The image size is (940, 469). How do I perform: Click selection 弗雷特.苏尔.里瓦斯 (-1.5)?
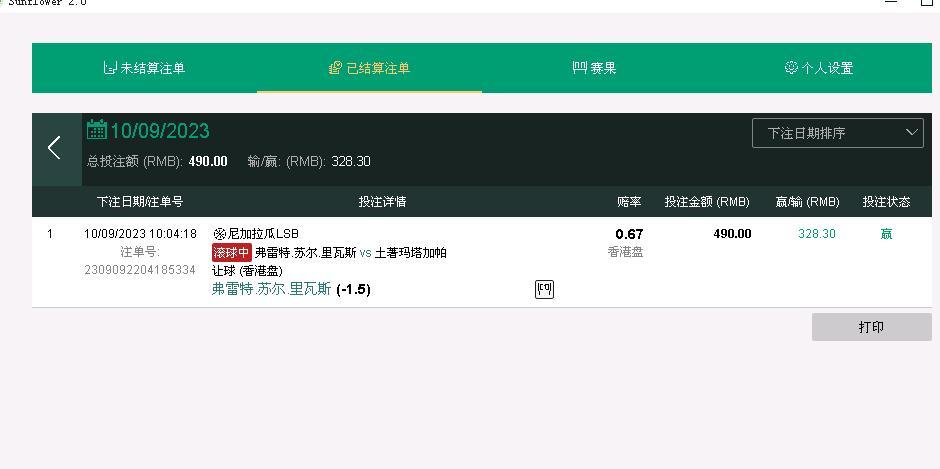coord(291,290)
